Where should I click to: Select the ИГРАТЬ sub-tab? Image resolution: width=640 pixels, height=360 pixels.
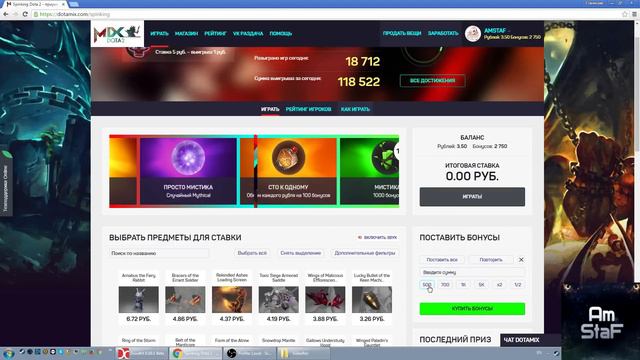(x=270, y=109)
